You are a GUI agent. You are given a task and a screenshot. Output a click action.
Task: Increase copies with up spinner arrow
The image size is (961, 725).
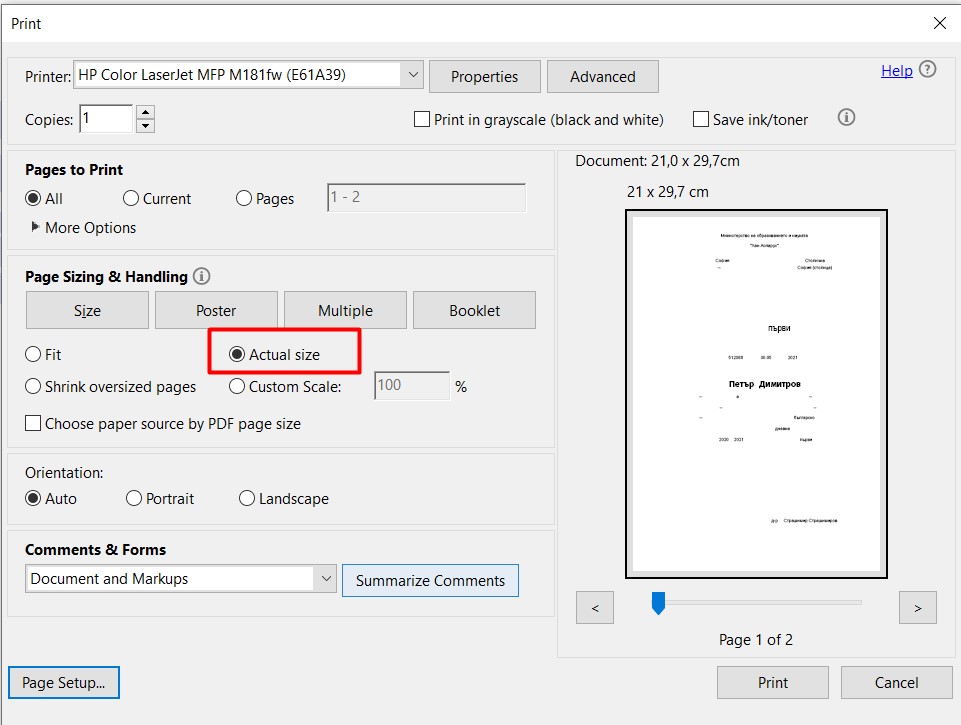[x=146, y=112]
